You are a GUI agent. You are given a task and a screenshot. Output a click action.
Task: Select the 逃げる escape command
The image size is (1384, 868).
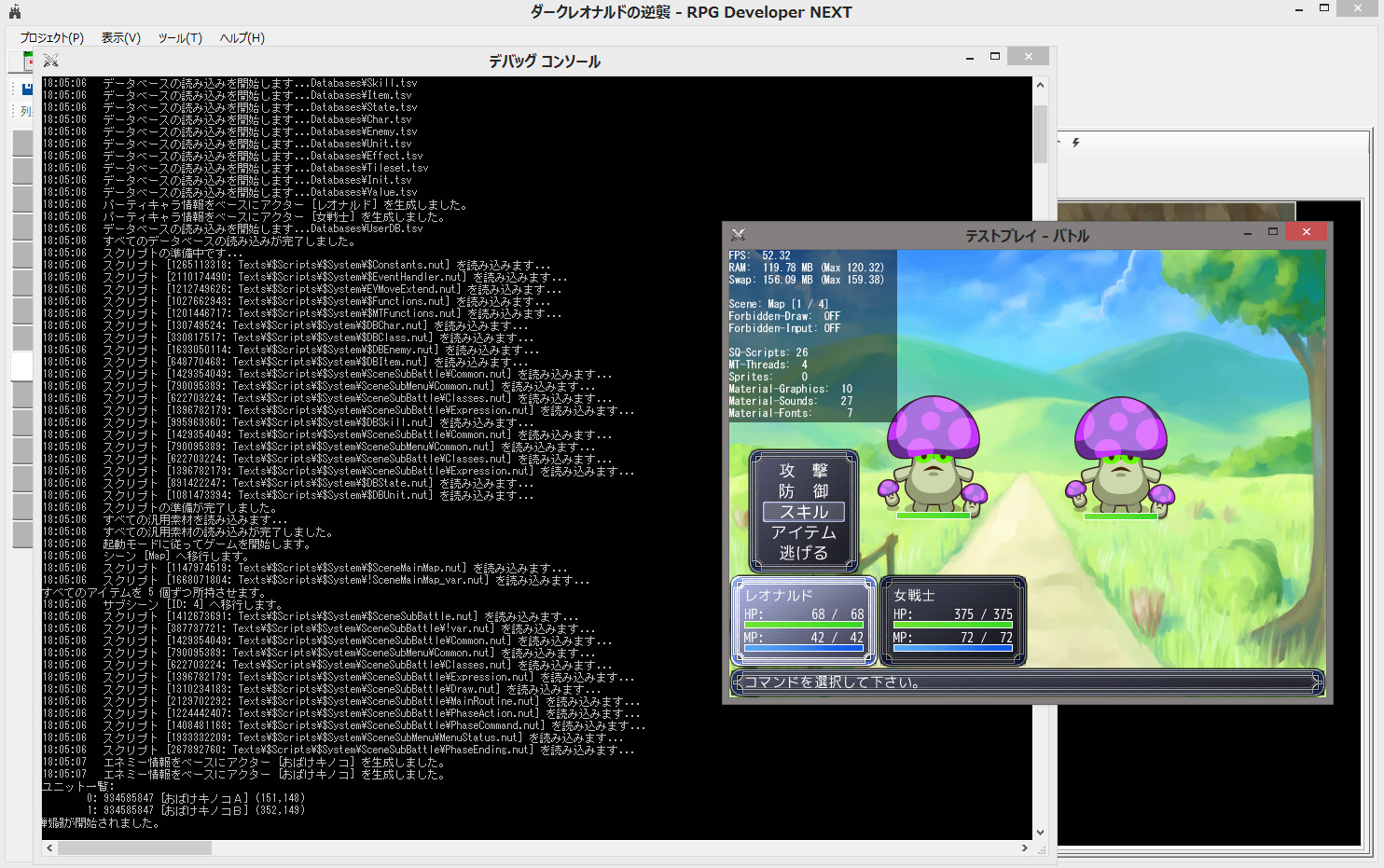coord(803,552)
